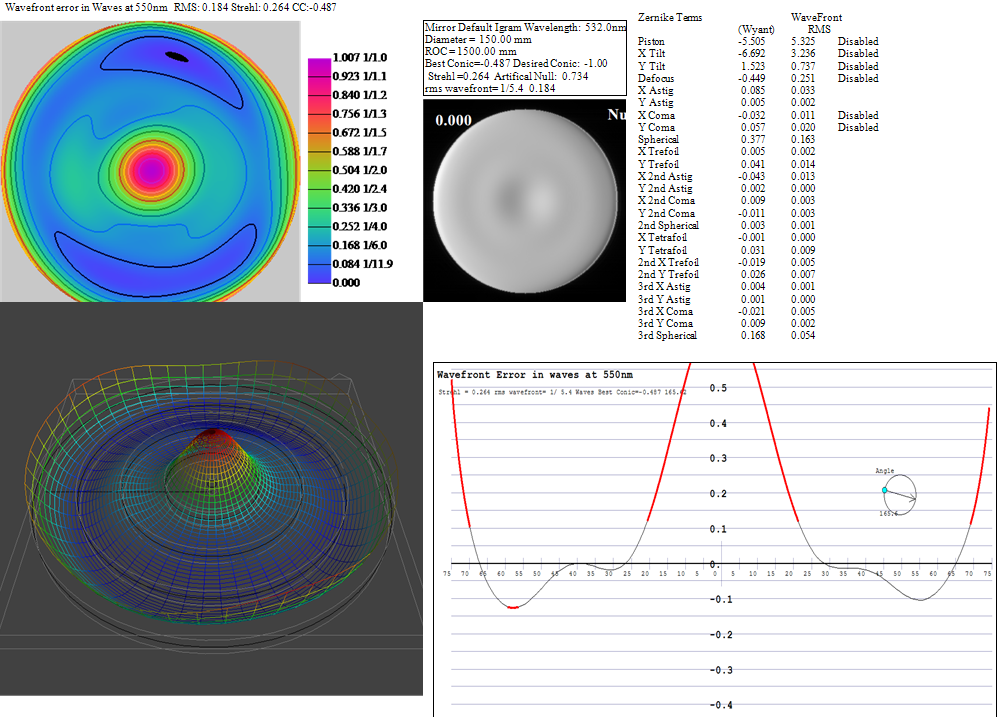The image size is (999, 717).
Task: Click the "Diameter = 150.00 mm" line
Action: tap(478, 40)
